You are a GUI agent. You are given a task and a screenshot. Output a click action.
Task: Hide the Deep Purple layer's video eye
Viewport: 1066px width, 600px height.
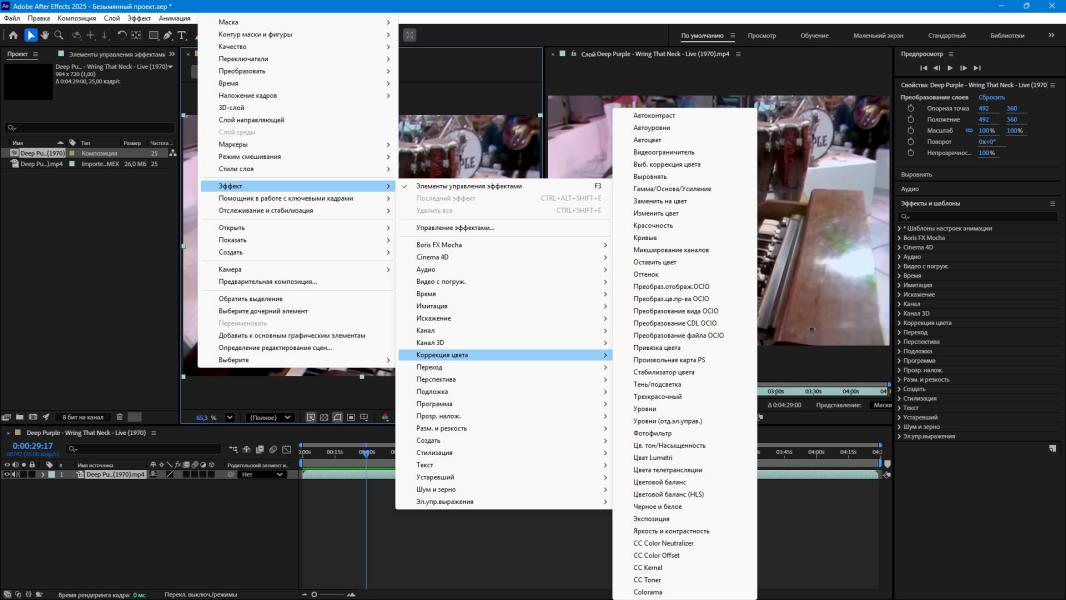tap(7, 474)
